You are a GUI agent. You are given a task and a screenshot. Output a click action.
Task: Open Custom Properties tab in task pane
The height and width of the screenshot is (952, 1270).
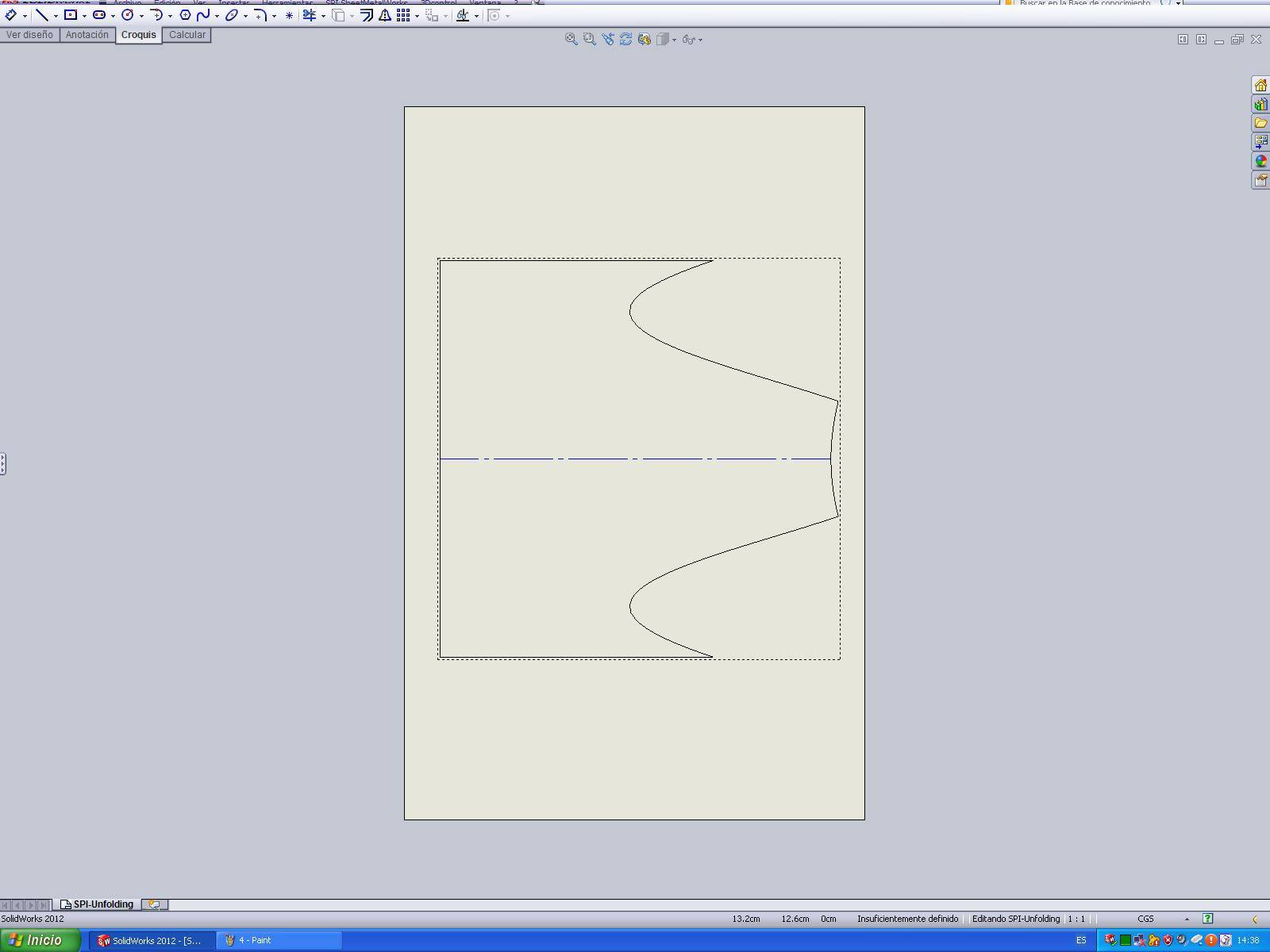tap(1260, 180)
